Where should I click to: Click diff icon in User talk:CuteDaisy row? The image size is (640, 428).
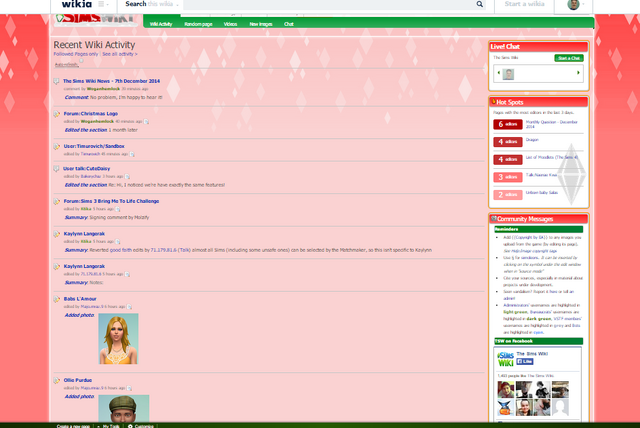click(127, 177)
